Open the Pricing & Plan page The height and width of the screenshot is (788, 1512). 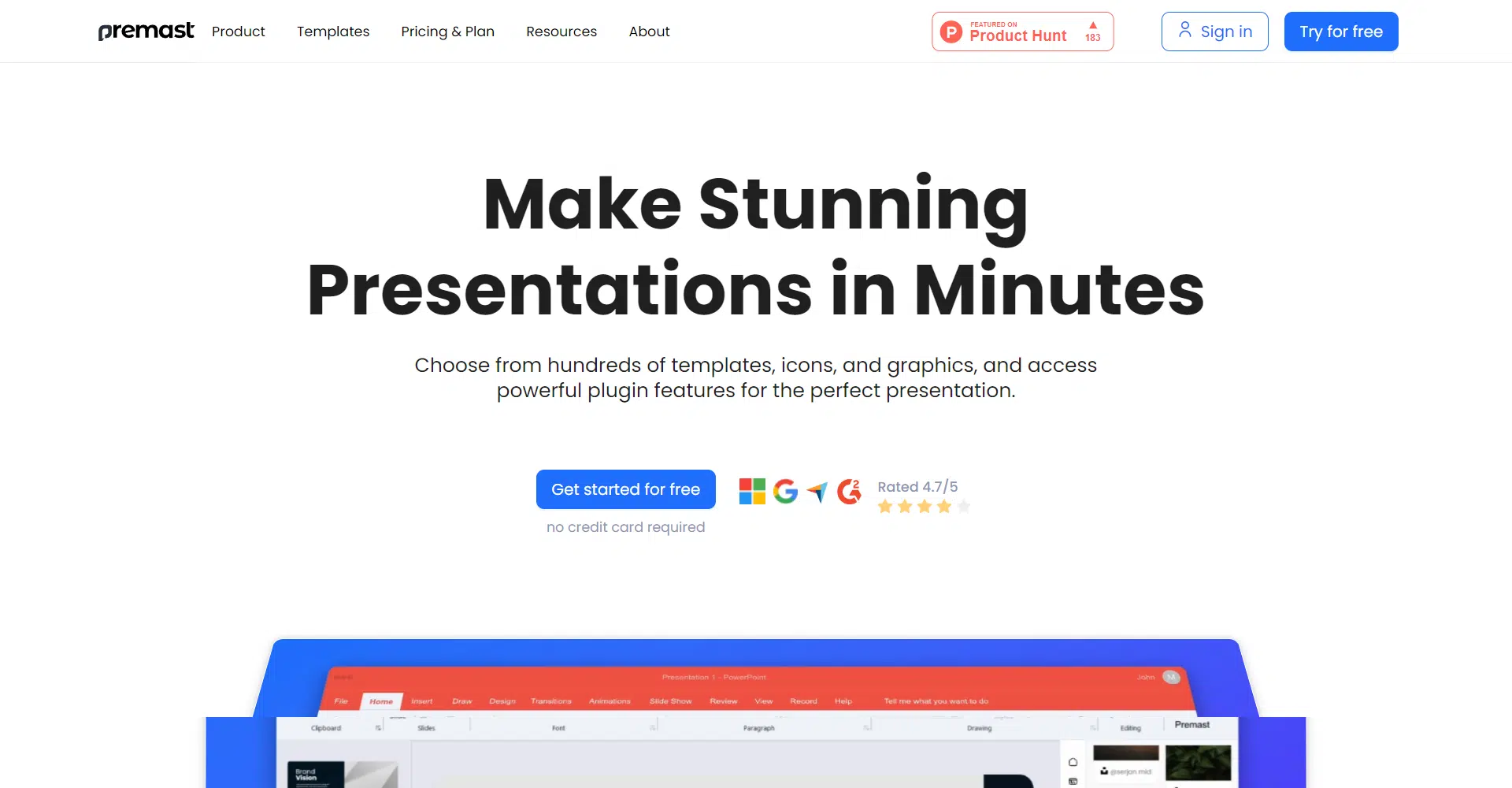447,32
